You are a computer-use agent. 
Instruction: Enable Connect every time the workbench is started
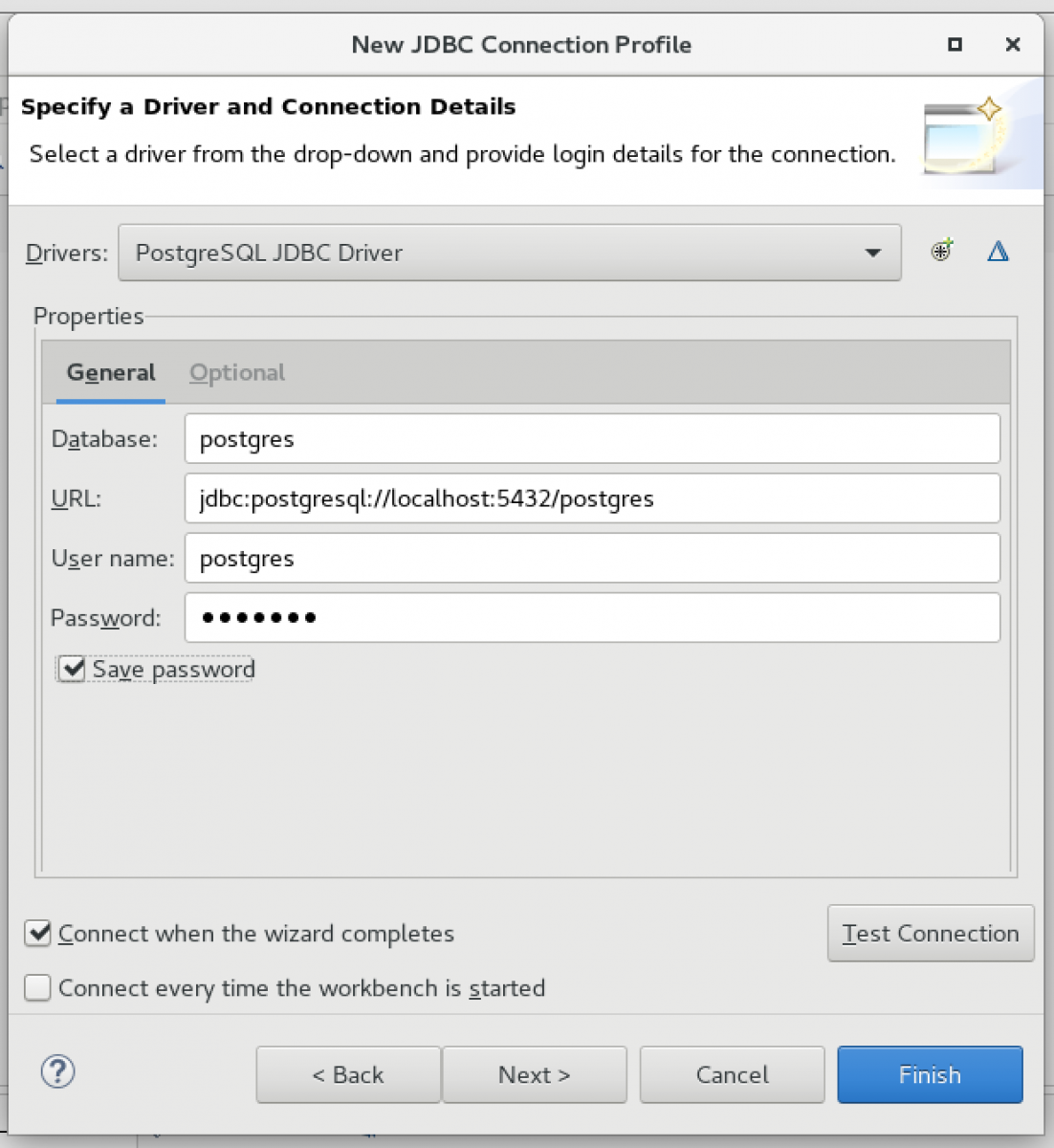click(37, 987)
